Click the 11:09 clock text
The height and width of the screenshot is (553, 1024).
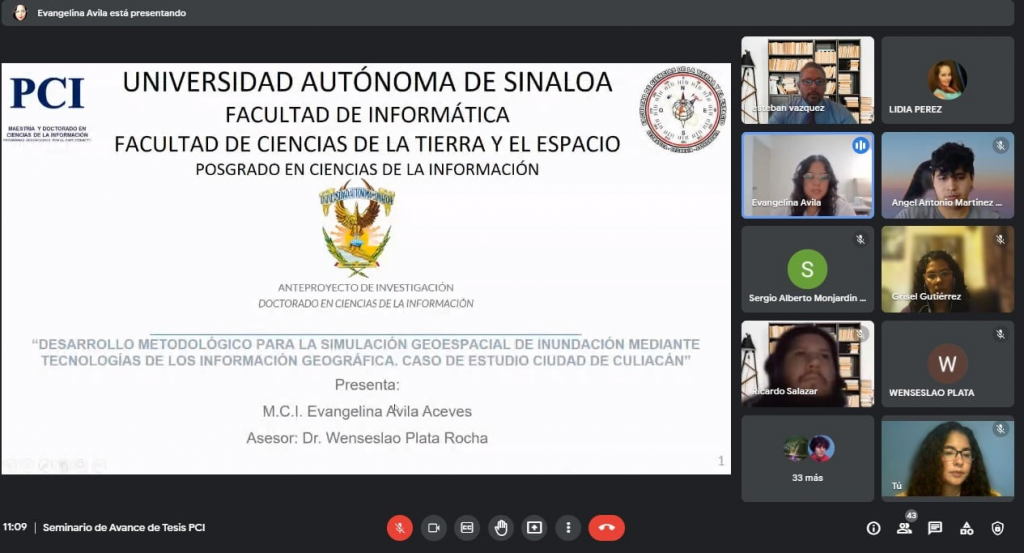point(15,527)
